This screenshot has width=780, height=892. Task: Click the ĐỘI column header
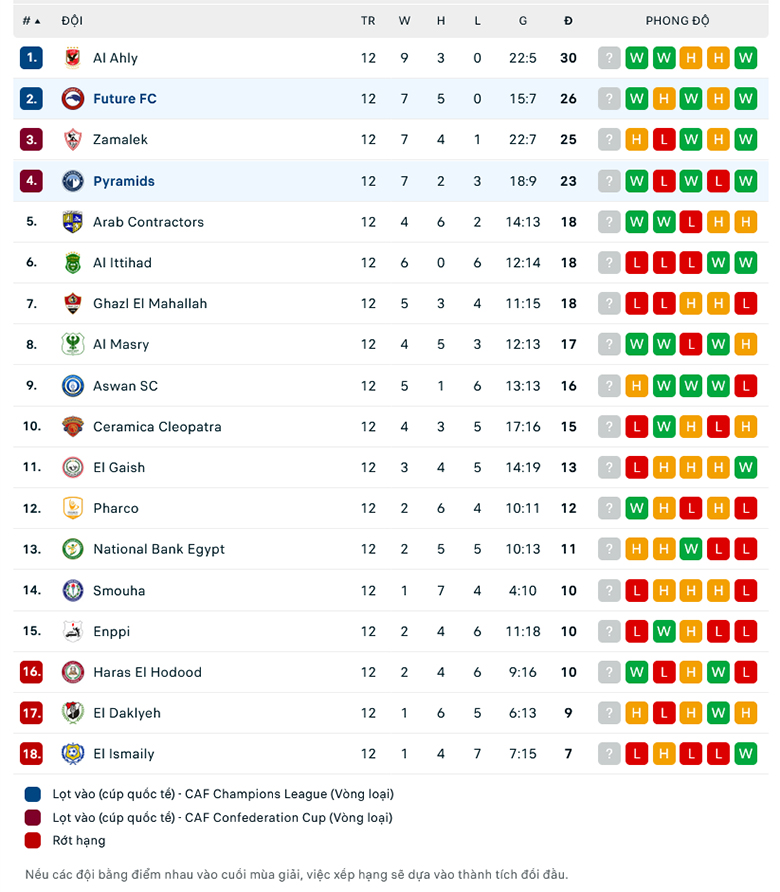[x=72, y=20]
